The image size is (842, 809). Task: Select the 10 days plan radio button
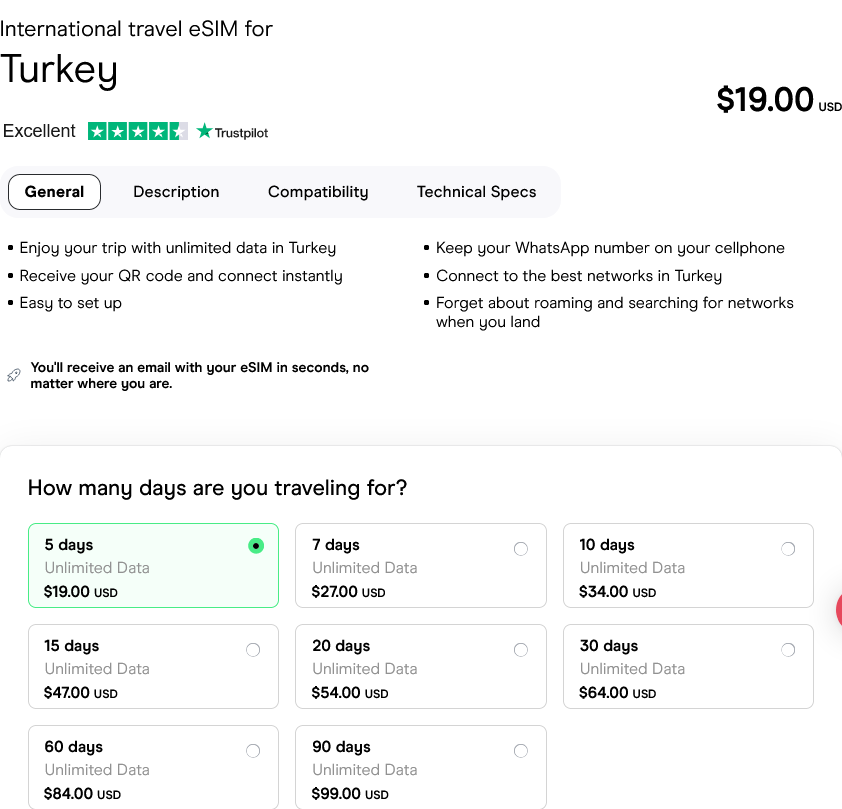(788, 549)
